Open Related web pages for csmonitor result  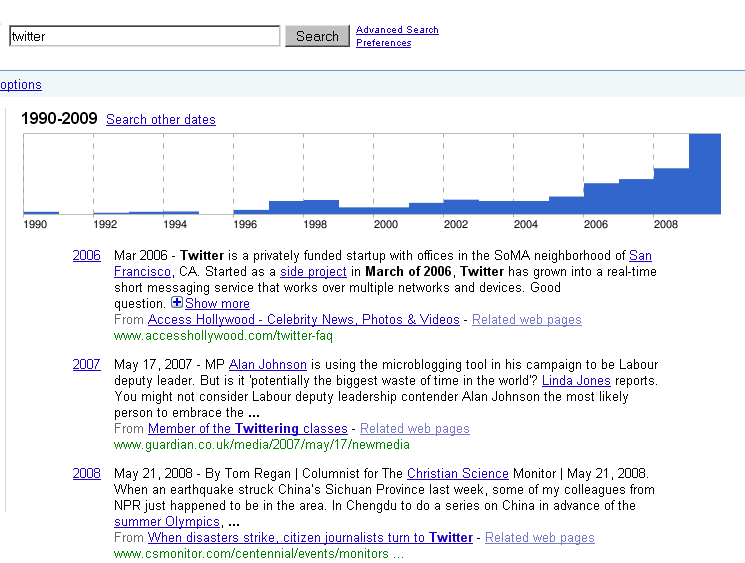click(x=540, y=537)
